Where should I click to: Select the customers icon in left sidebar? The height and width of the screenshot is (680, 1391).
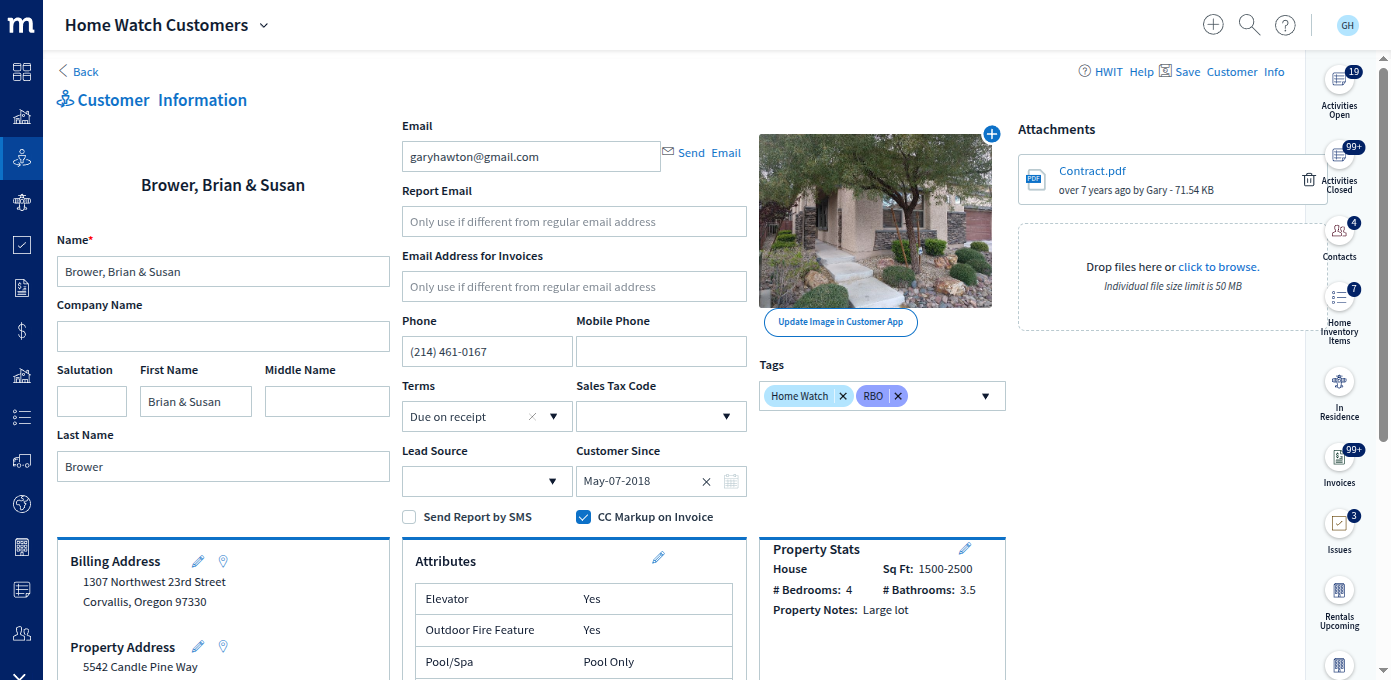click(21, 157)
